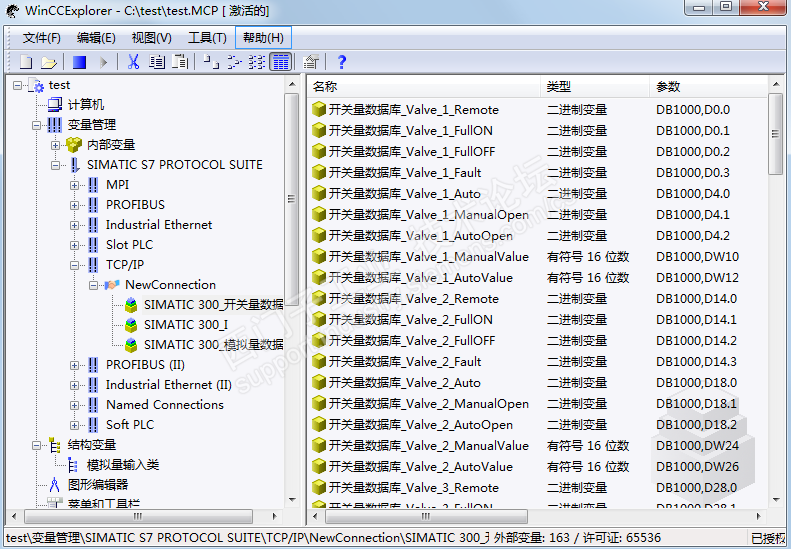Select the 开关量数据库_Valve_1_ManualOpen tag

tap(428, 214)
